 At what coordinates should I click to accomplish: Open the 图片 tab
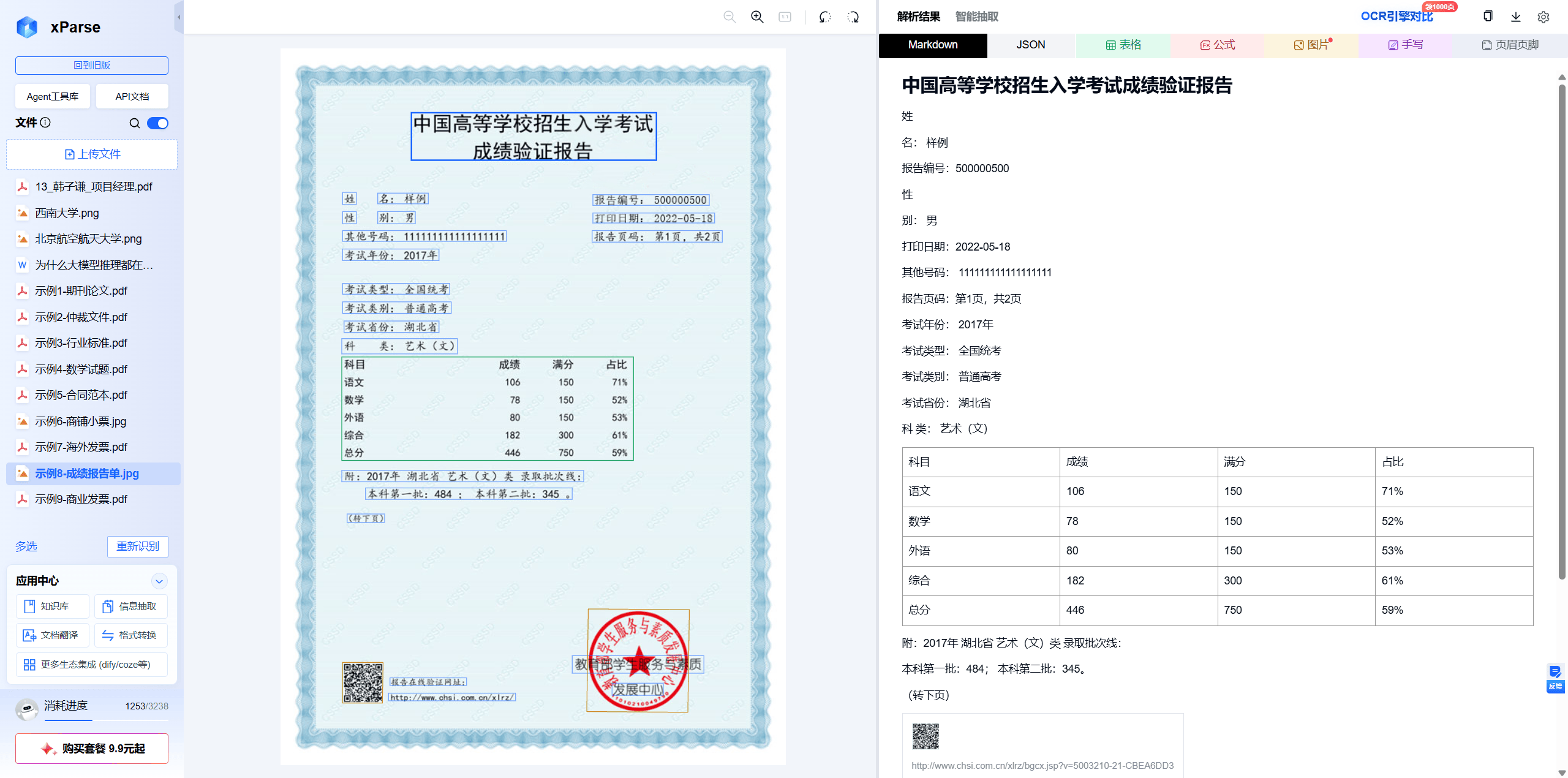click(1311, 45)
